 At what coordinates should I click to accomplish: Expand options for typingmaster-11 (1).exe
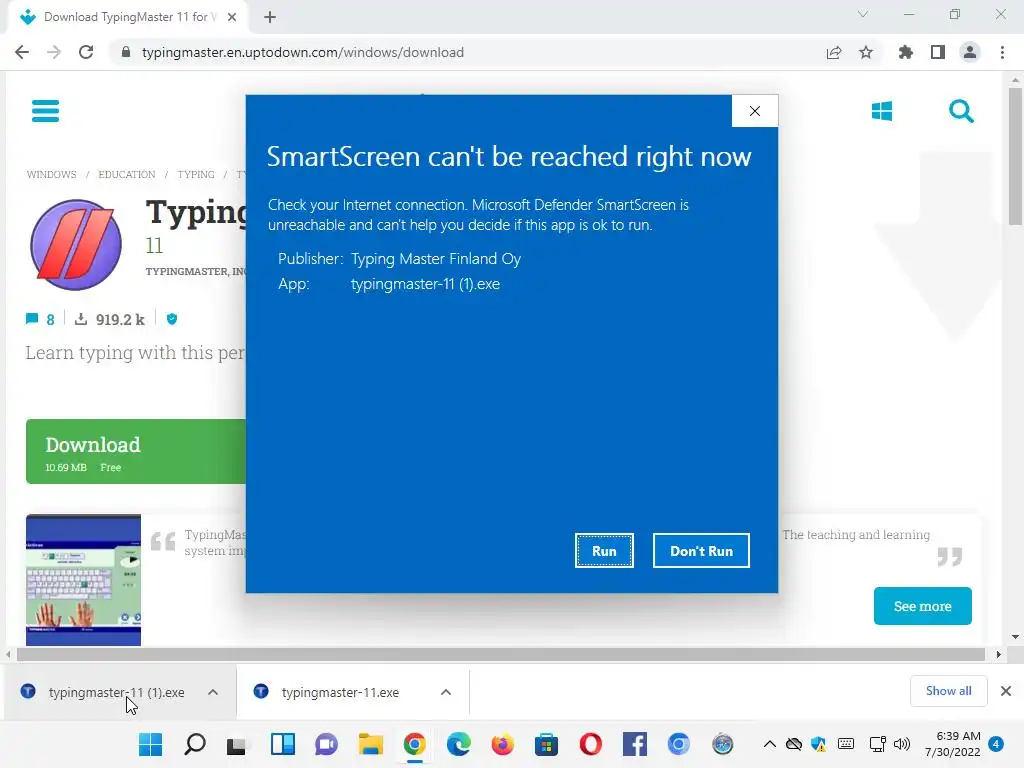[x=213, y=692]
